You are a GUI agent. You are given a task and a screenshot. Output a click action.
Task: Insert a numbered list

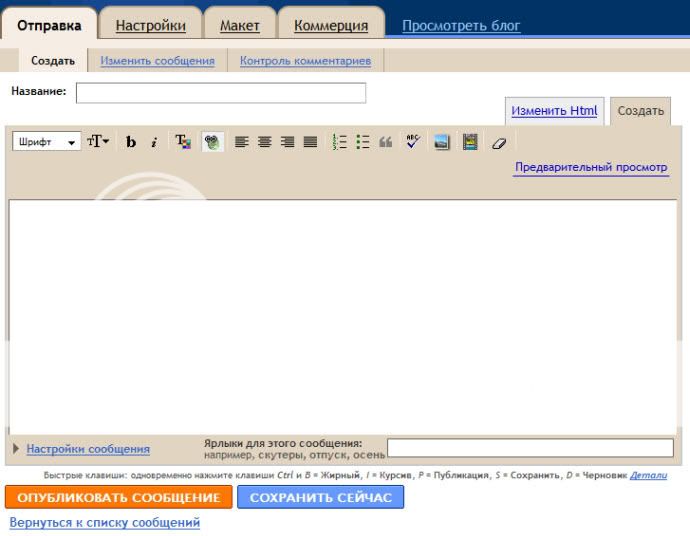click(338, 143)
